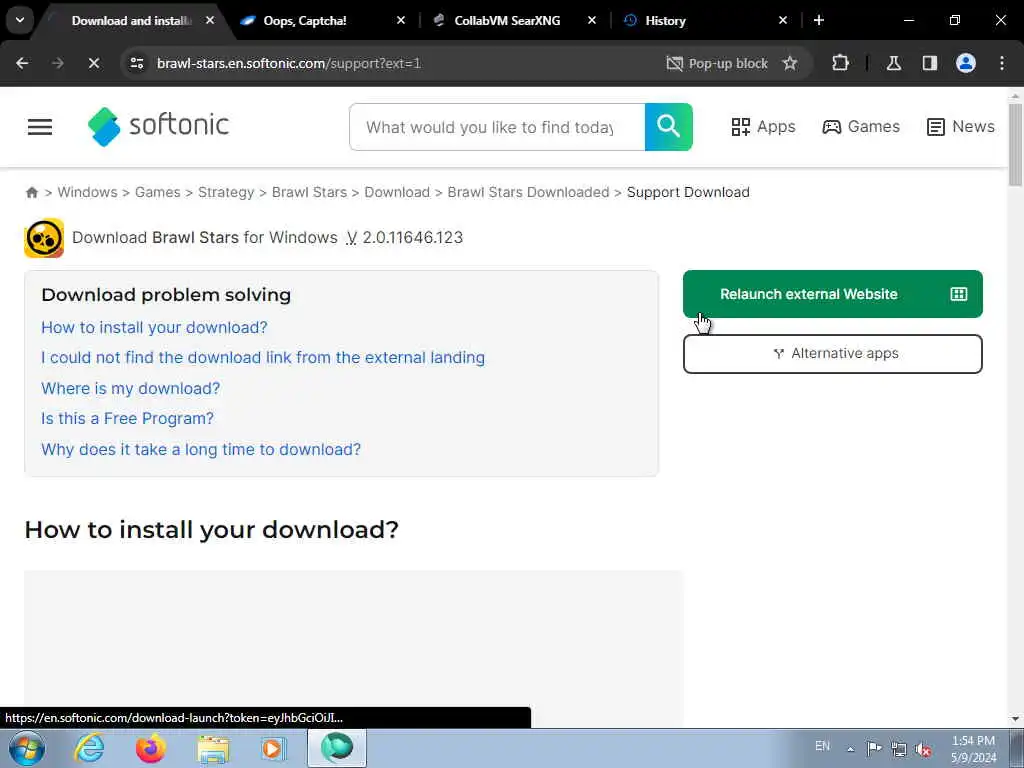Viewport: 1024px width, 768px height.
Task: Click the search magnifier button
Action: point(669,127)
